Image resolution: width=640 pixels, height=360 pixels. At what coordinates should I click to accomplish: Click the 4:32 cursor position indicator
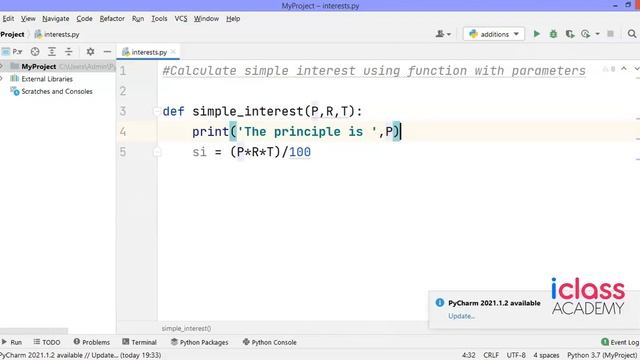pyautogui.click(x=469, y=355)
